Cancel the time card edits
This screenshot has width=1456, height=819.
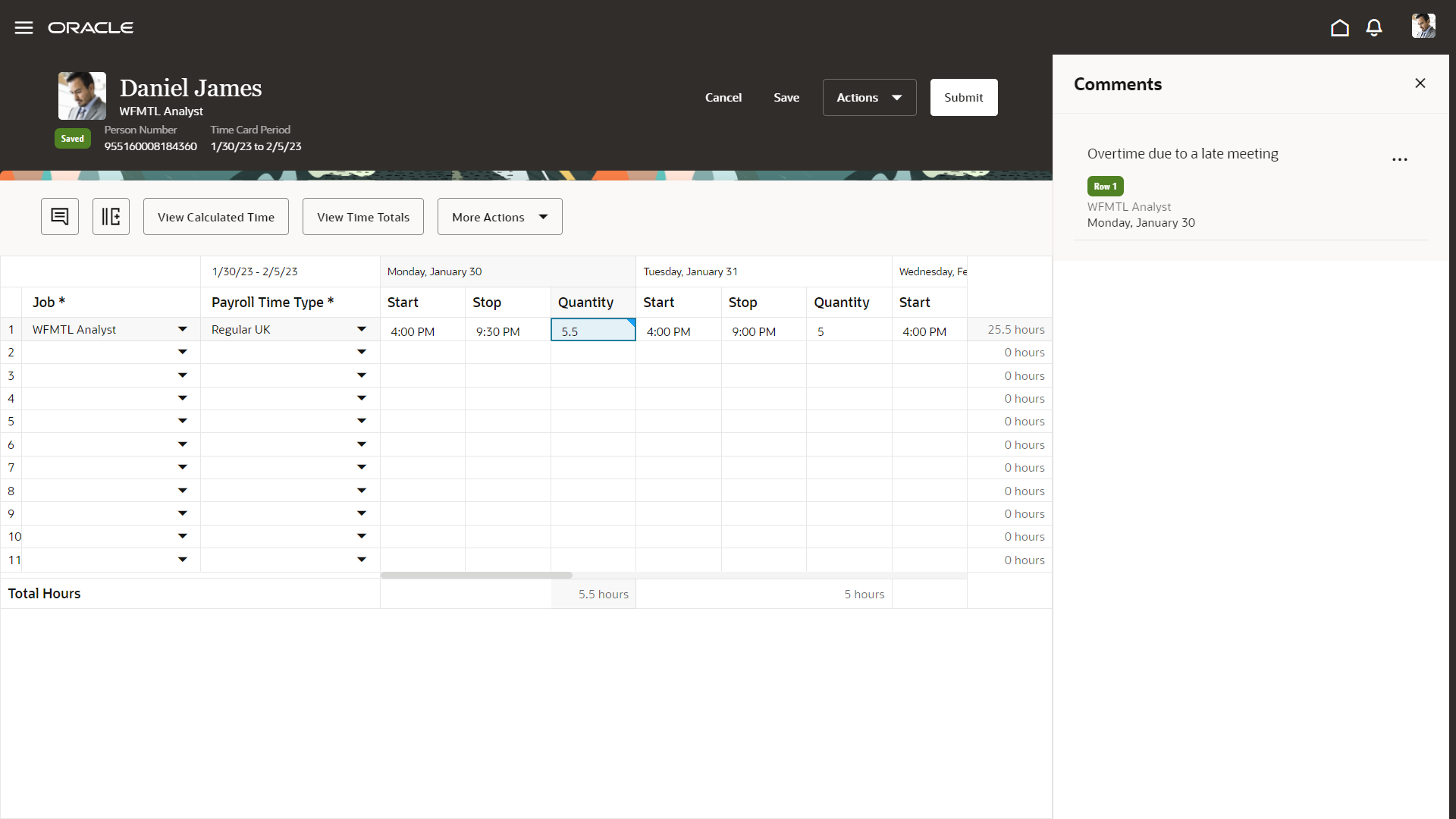point(723,98)
